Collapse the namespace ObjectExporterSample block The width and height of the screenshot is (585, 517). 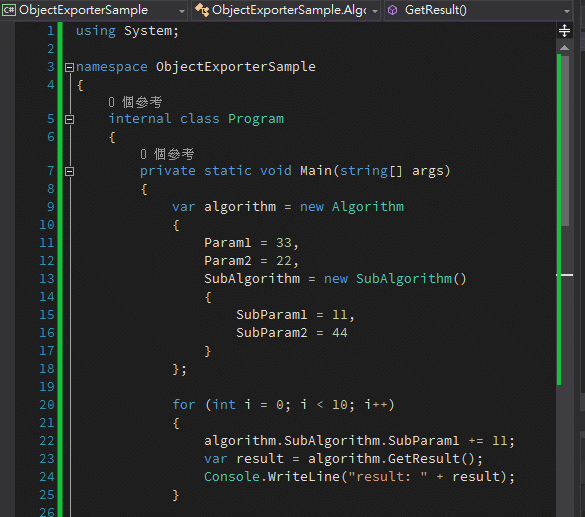tap(69, 68)
